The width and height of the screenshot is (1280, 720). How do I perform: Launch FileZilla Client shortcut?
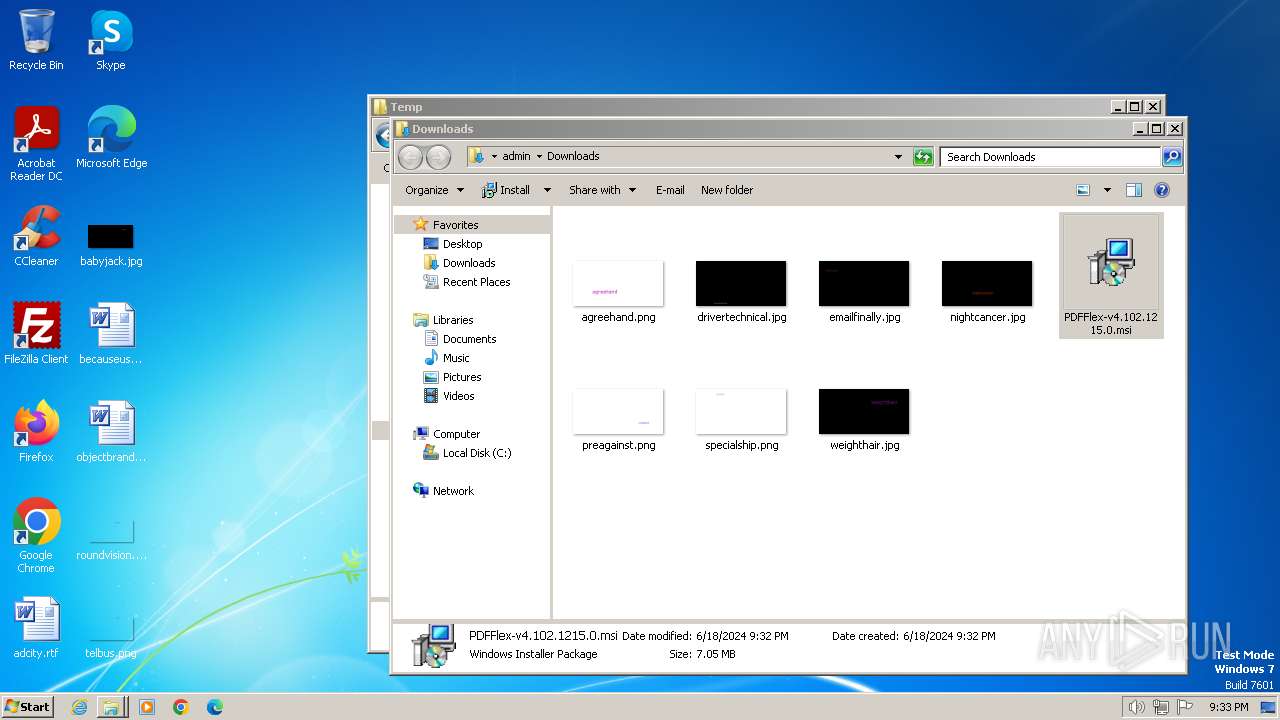36,333
